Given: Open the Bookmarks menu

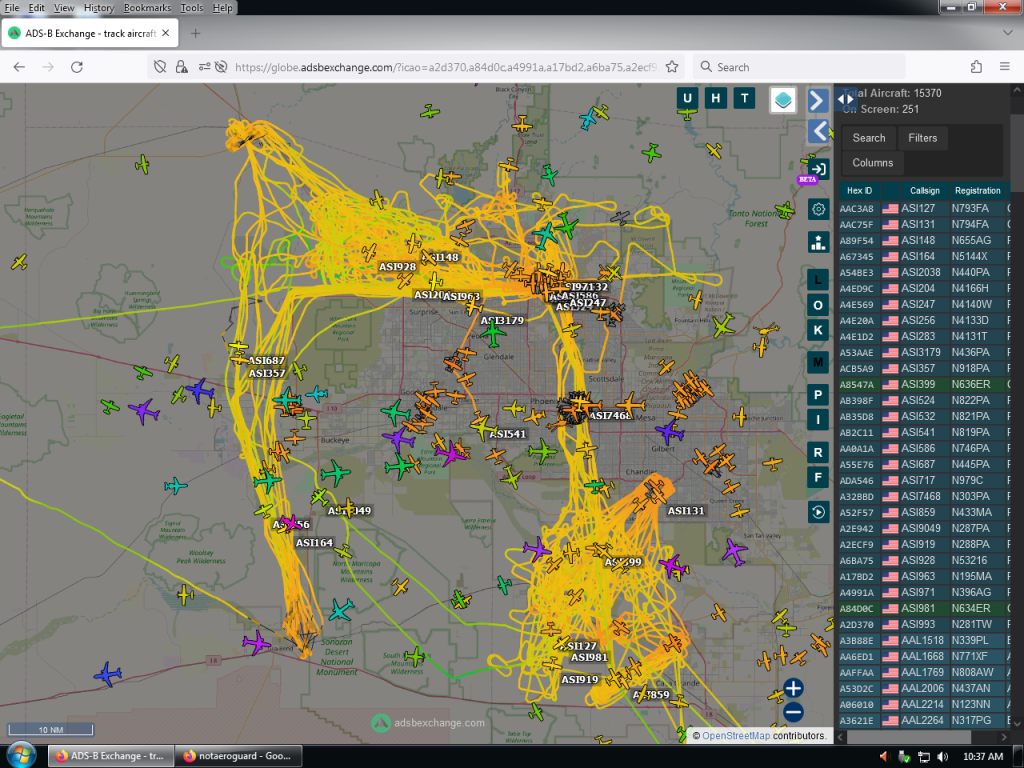Looking at the screenshot, I should tap(147, 8).
